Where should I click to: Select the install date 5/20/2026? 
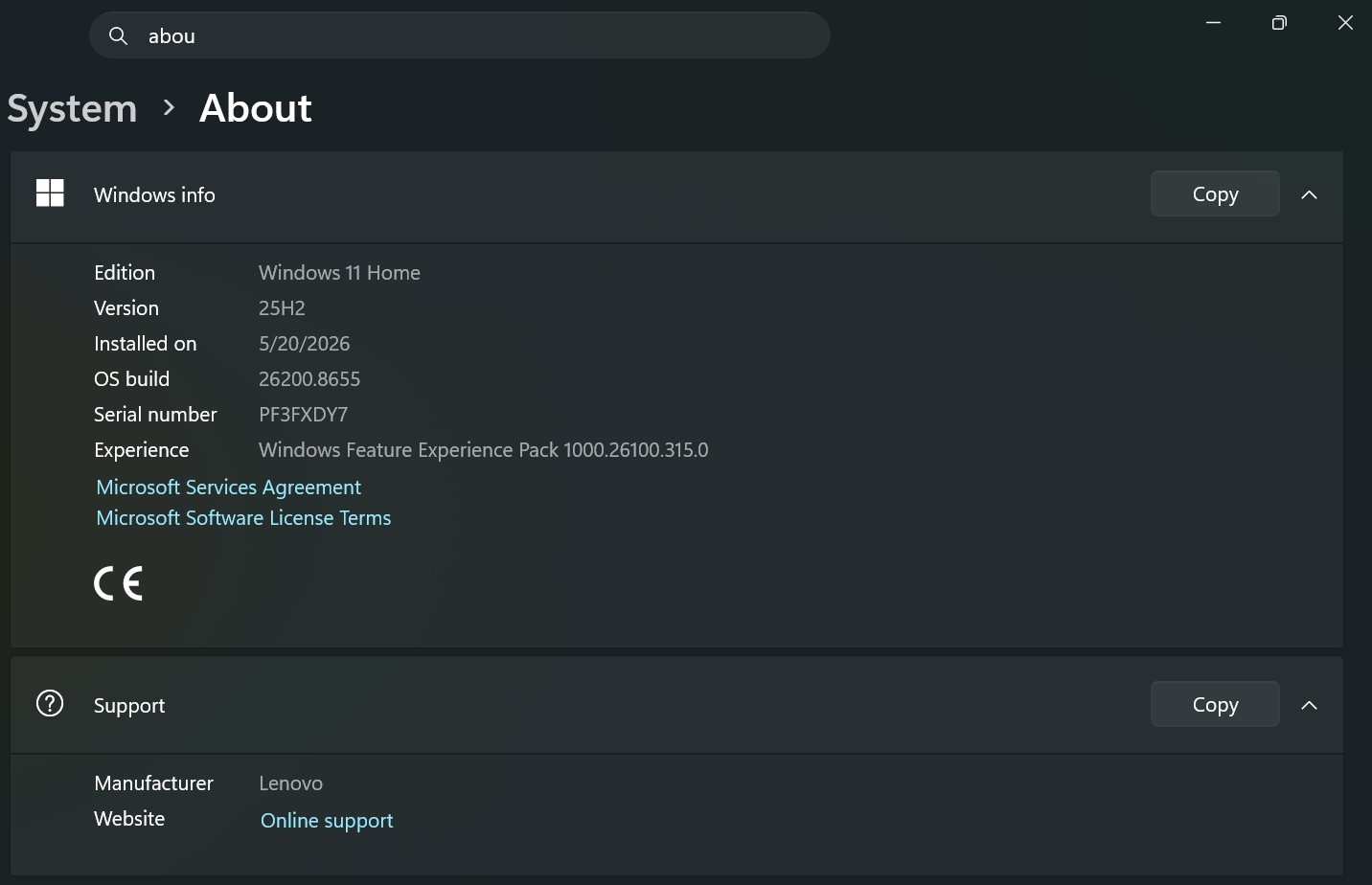coord(305,344)
